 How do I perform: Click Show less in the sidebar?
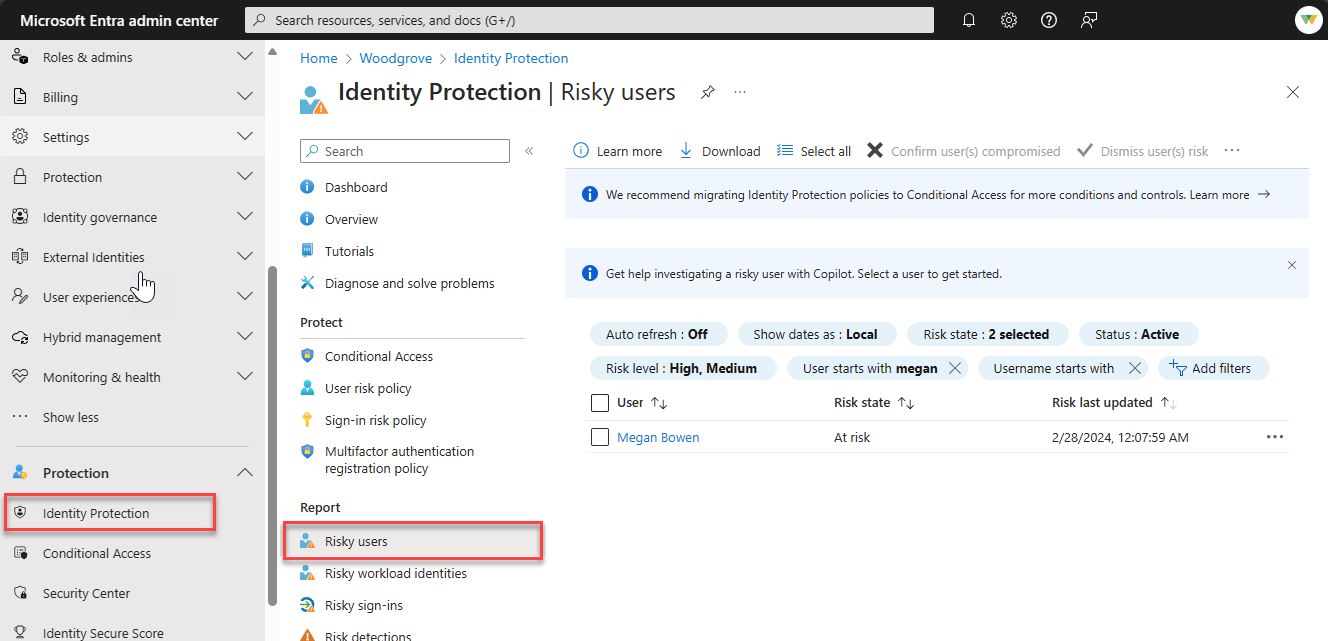click(x=71, y=417)
